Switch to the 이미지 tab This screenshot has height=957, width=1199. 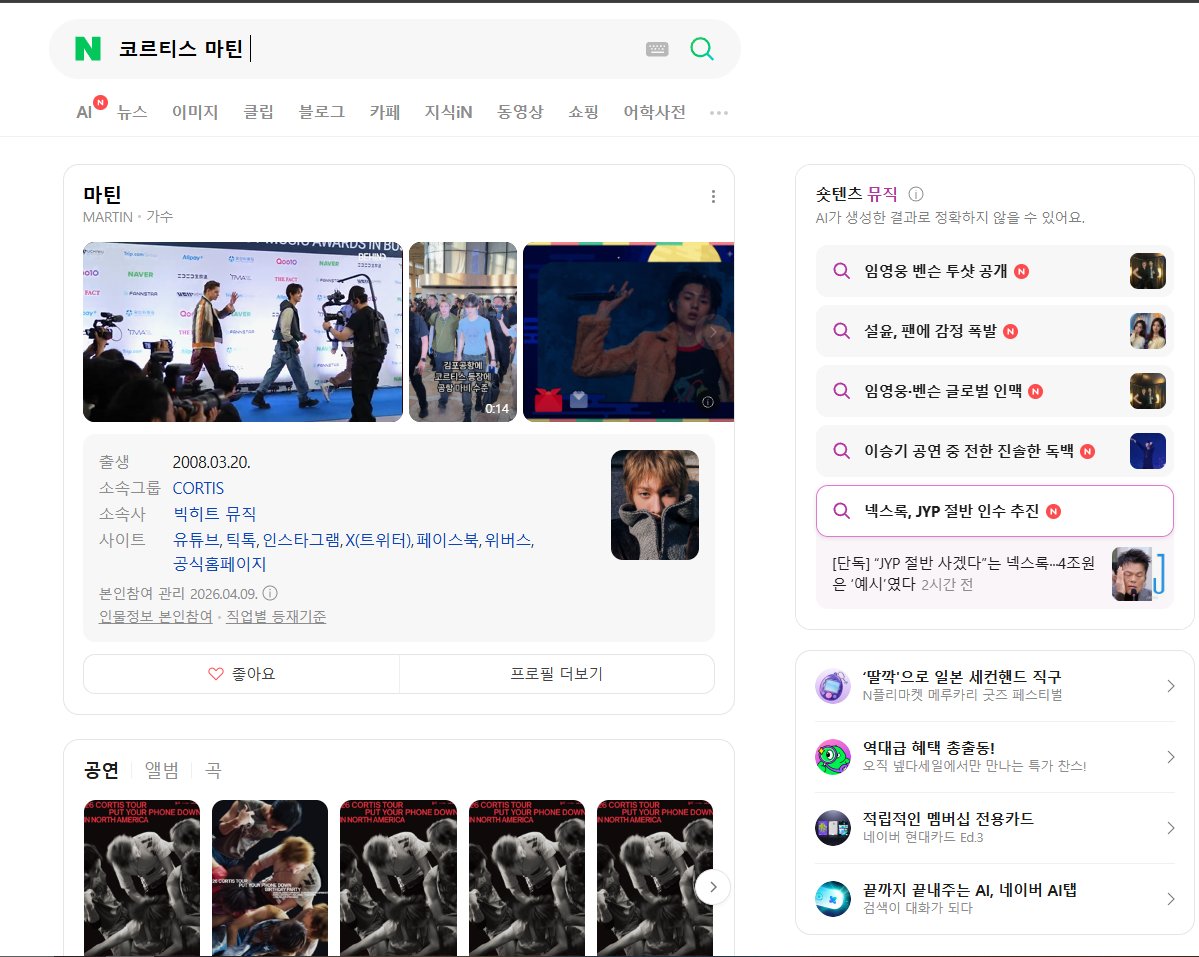pos(195,112)
